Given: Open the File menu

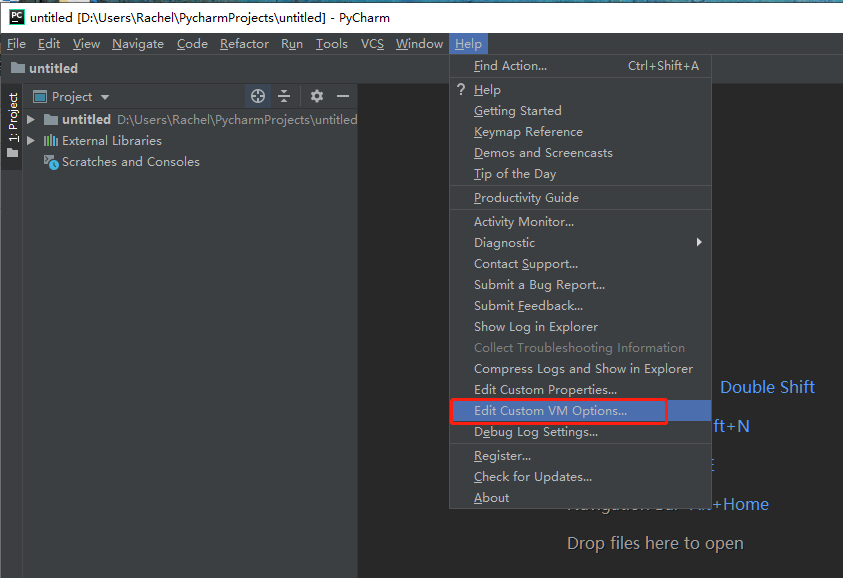Looking at the screenshot, I should 16,44.
